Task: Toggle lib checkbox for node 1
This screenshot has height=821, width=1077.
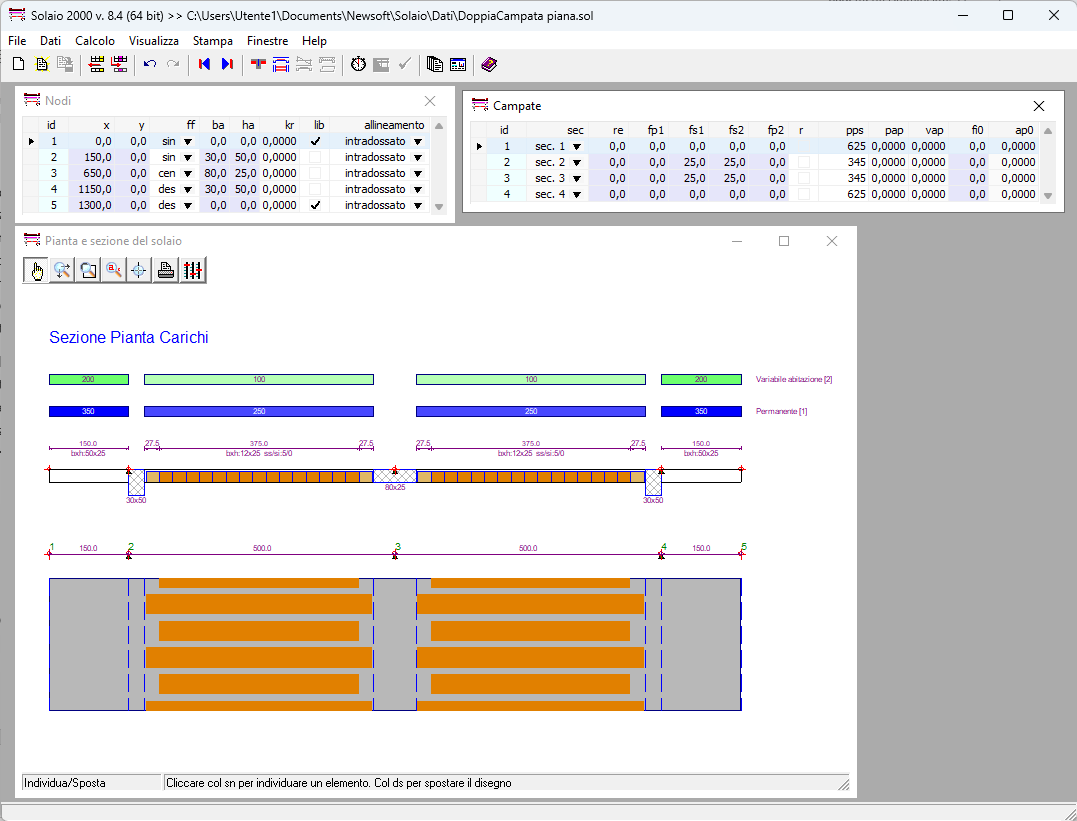Action: 315,142
